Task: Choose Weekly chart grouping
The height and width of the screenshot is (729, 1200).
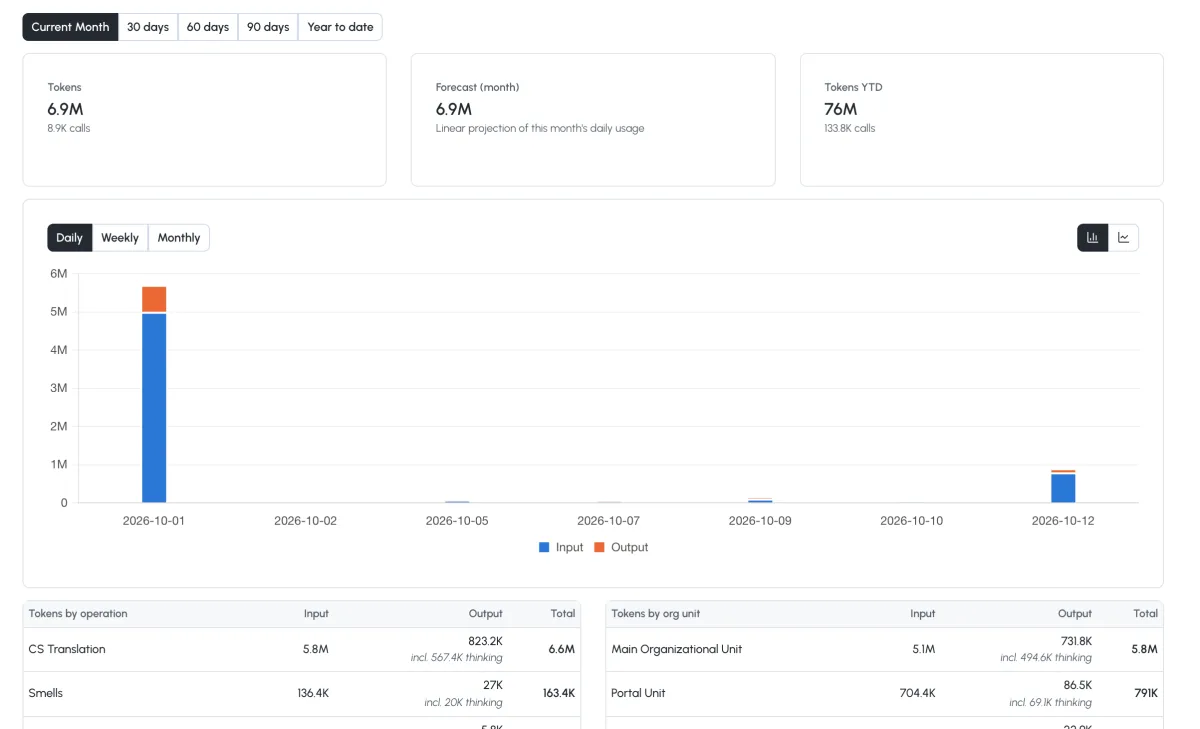Action: [x=120, y=238]
